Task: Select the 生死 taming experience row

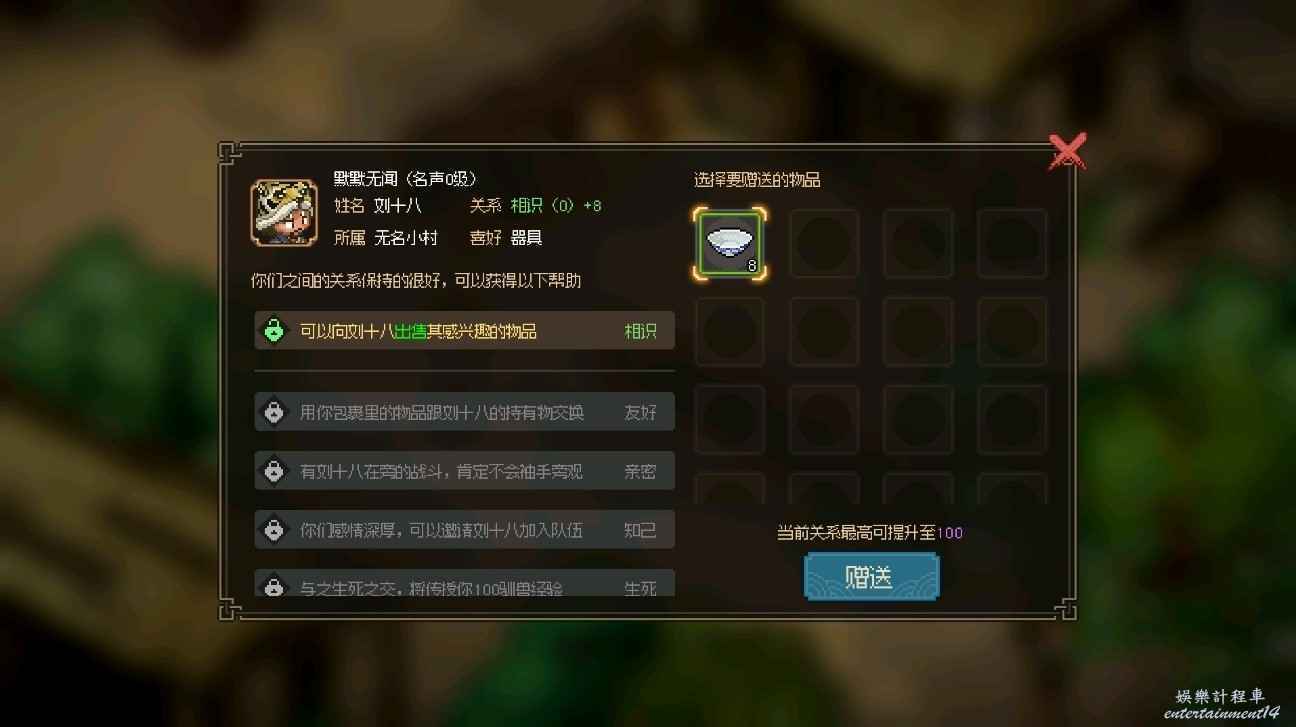Action: tap(465, 584)
